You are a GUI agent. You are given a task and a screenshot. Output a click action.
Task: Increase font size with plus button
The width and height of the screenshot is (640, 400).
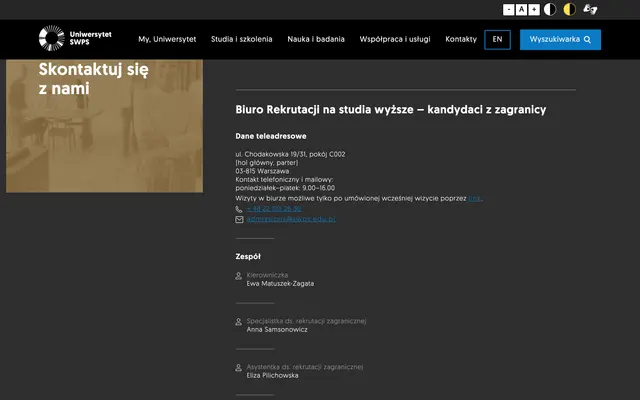534,9
